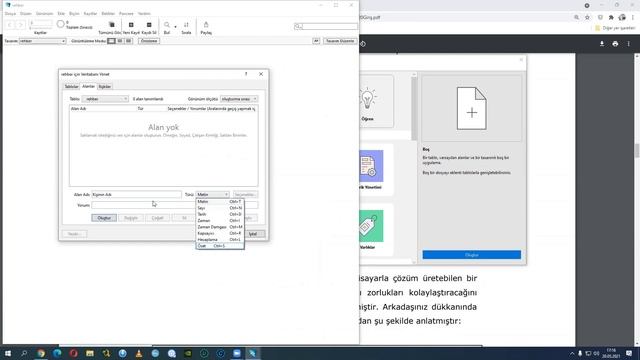Click the PDF download icon

tap(602, 44)
